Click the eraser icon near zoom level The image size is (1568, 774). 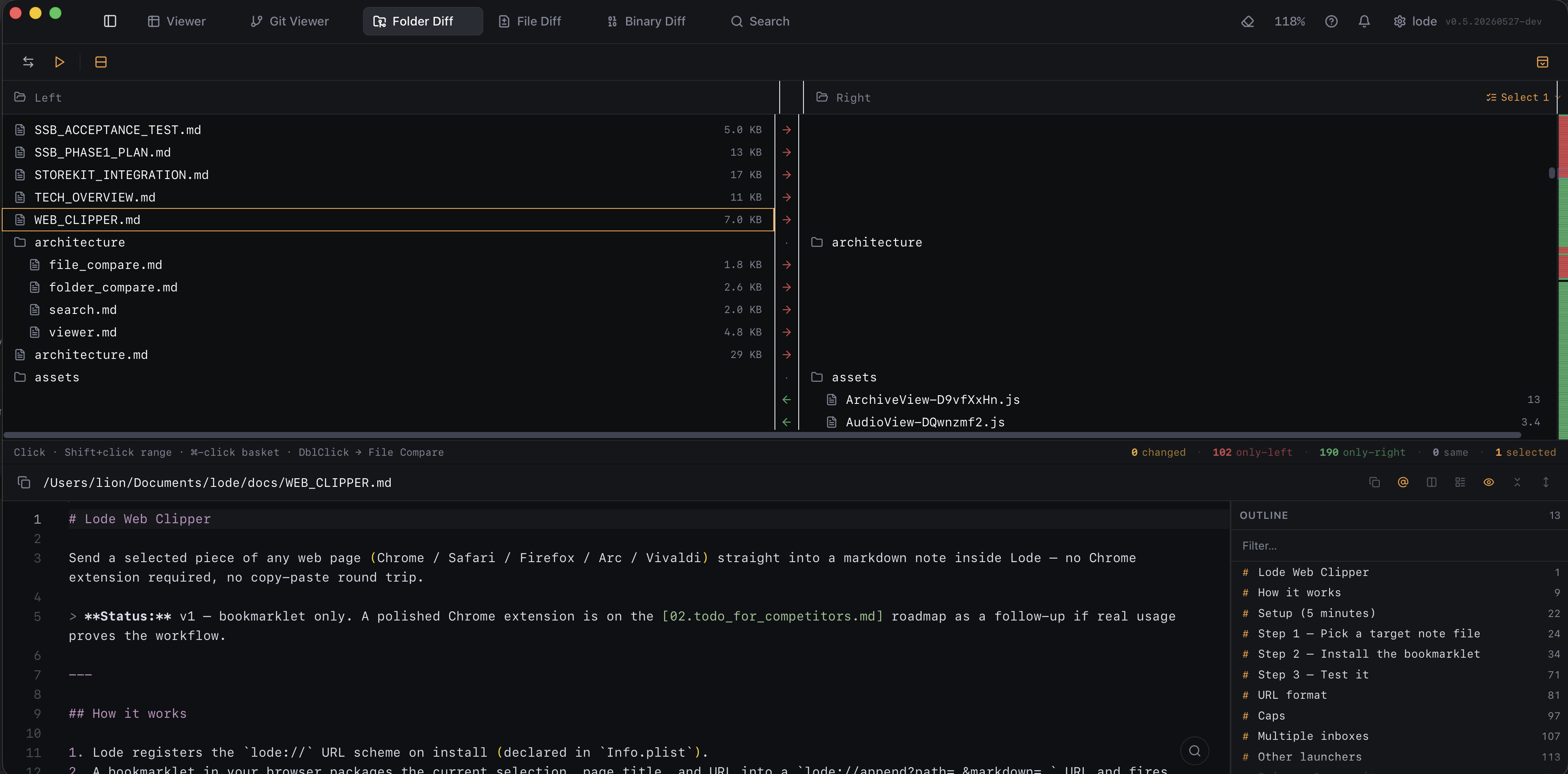[1248, 21]
